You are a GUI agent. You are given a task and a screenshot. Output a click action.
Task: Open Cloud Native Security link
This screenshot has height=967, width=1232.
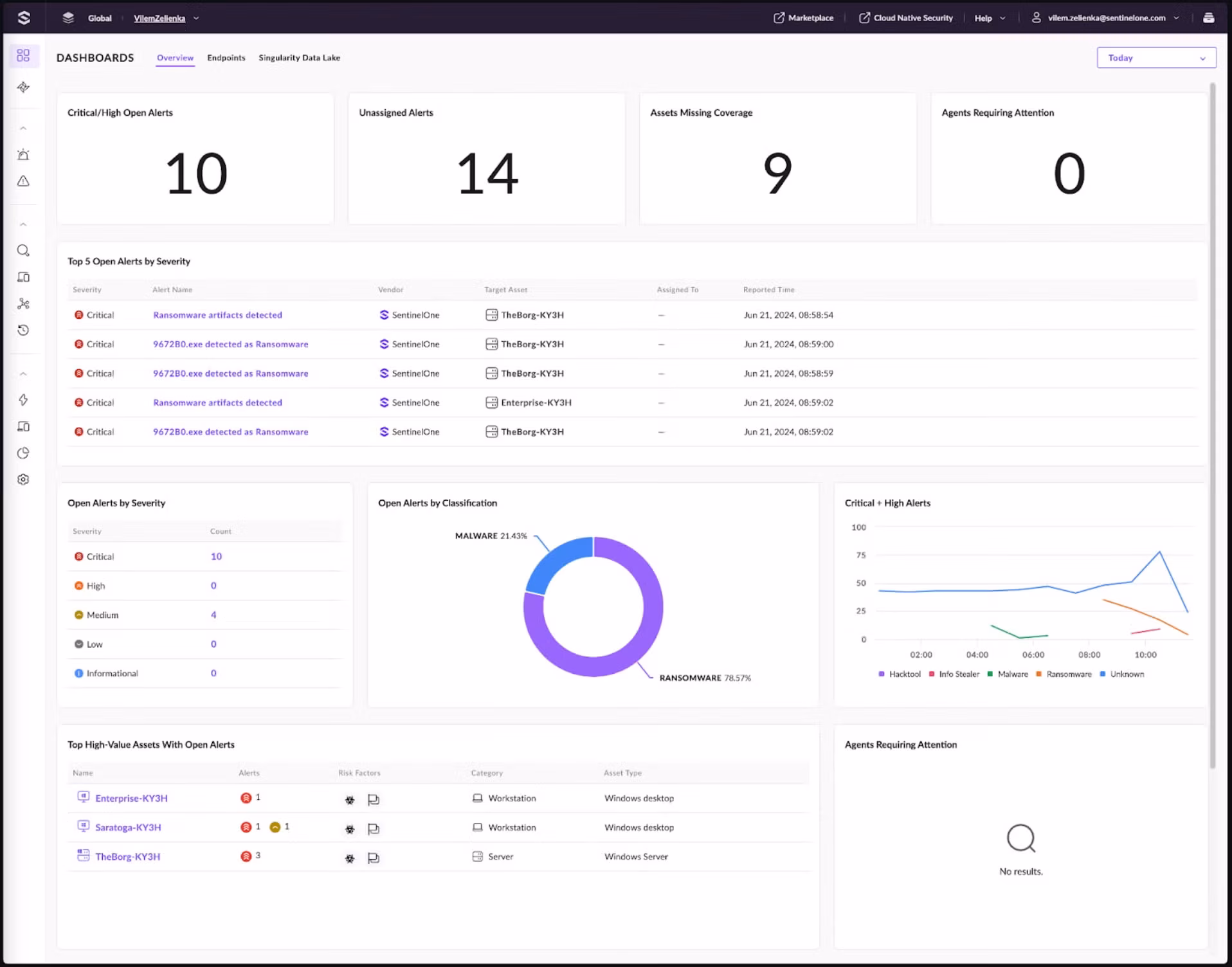[x=905, y=18]
